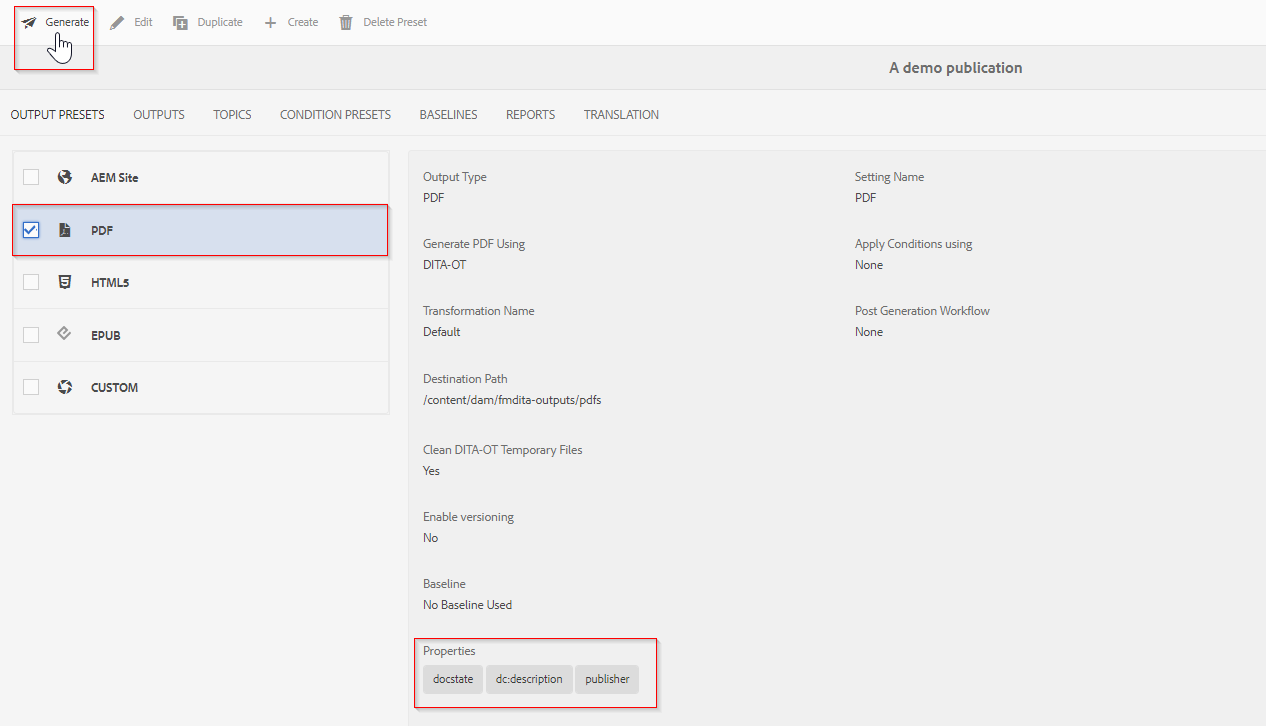Viewport: 1266px width, 726px height.
Task: Uncheck the PDF preset checkbox
Action: coord(30,229)
